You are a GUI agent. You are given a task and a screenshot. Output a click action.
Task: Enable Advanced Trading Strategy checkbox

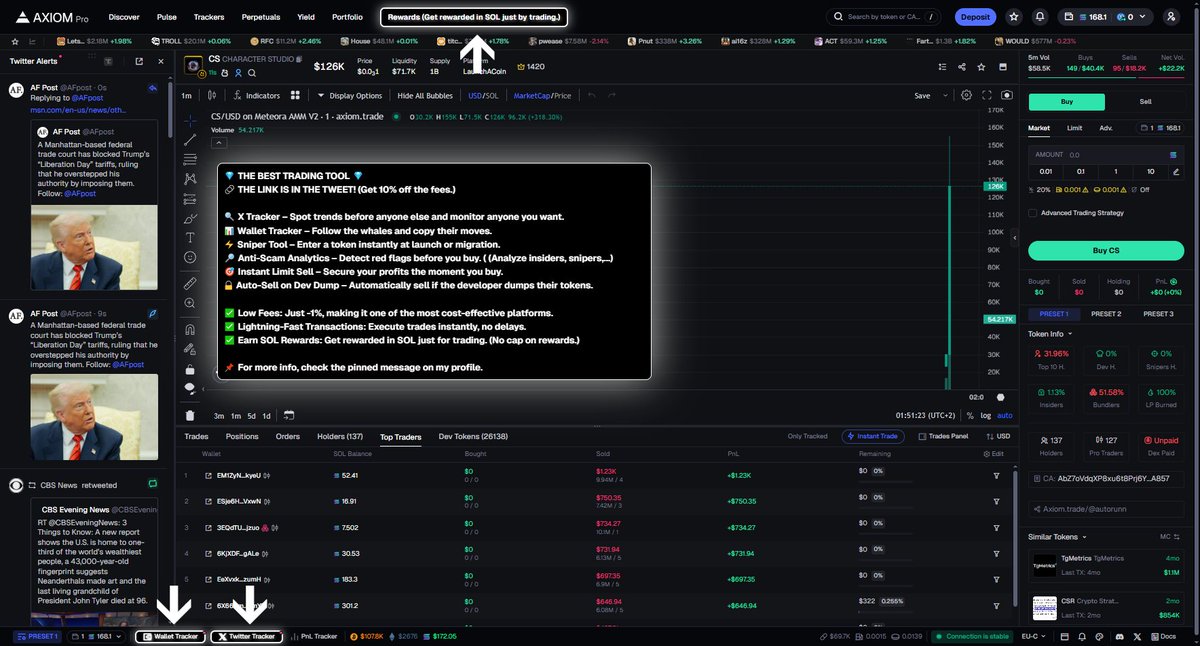click(x=1032, y=213)
